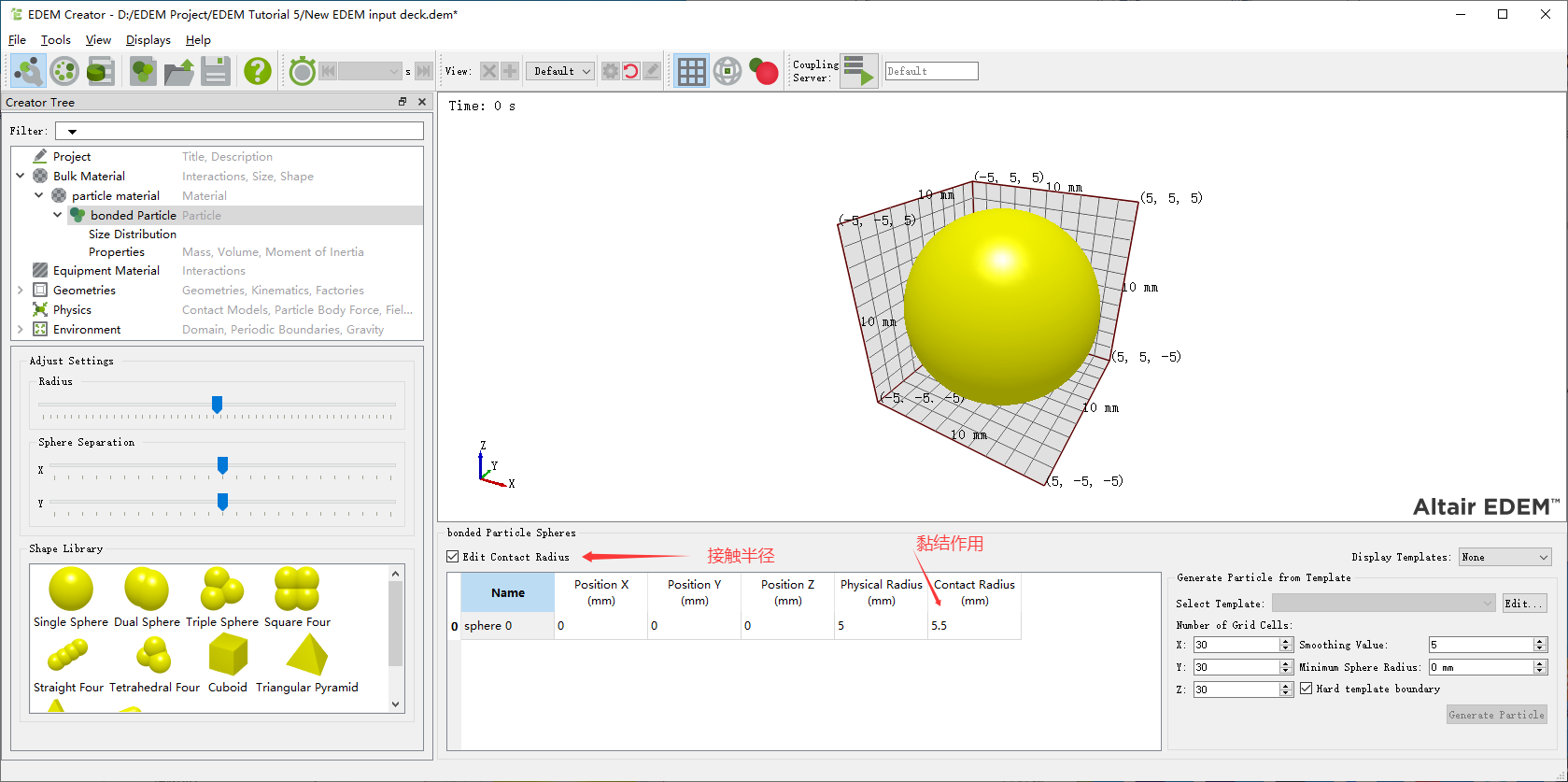1568x782 pixels.
Task: Select Size Distribution in the tree
Action: point(133,235)
